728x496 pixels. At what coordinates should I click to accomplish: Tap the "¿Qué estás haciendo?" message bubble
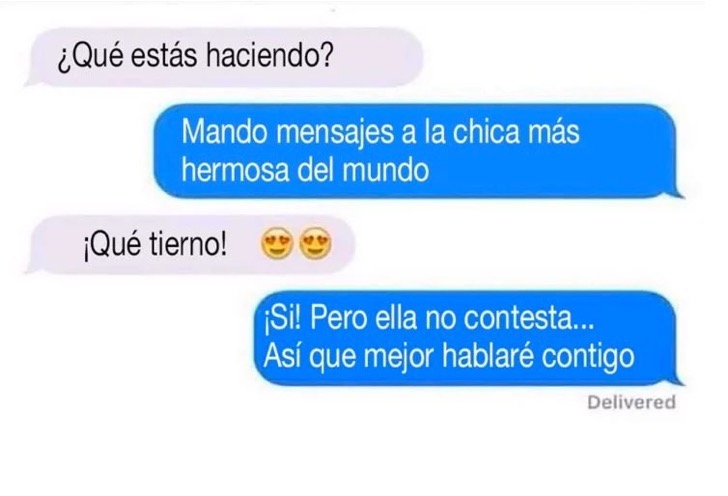(224, 57)
